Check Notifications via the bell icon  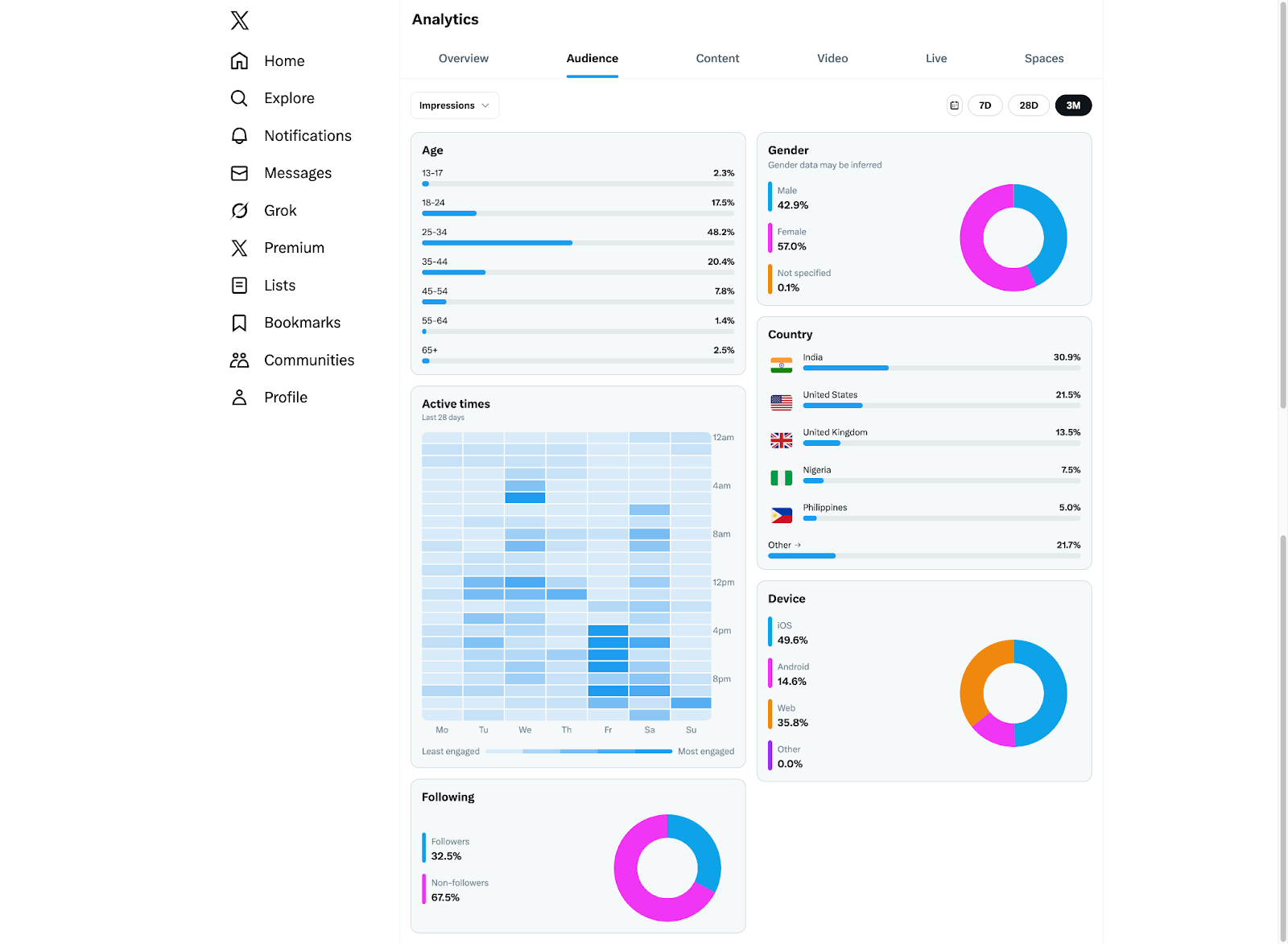pyautogui.click(x=239, y=135)
